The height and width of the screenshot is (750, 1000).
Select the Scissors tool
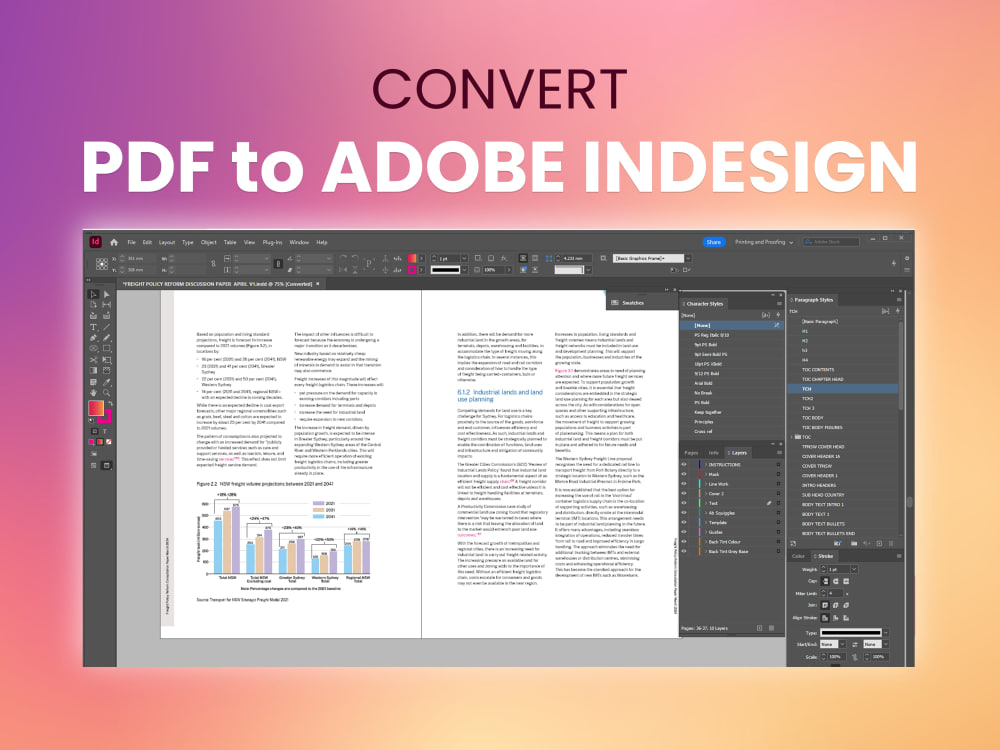tap(93, 360)
